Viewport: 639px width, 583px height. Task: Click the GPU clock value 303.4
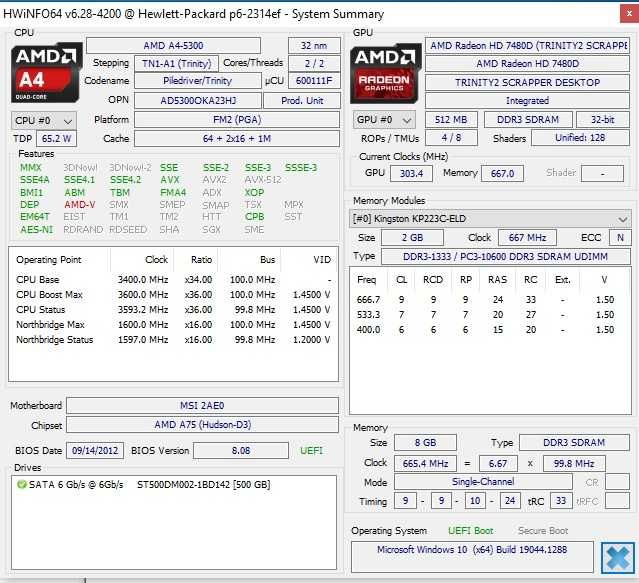click(x=411, y=174)
